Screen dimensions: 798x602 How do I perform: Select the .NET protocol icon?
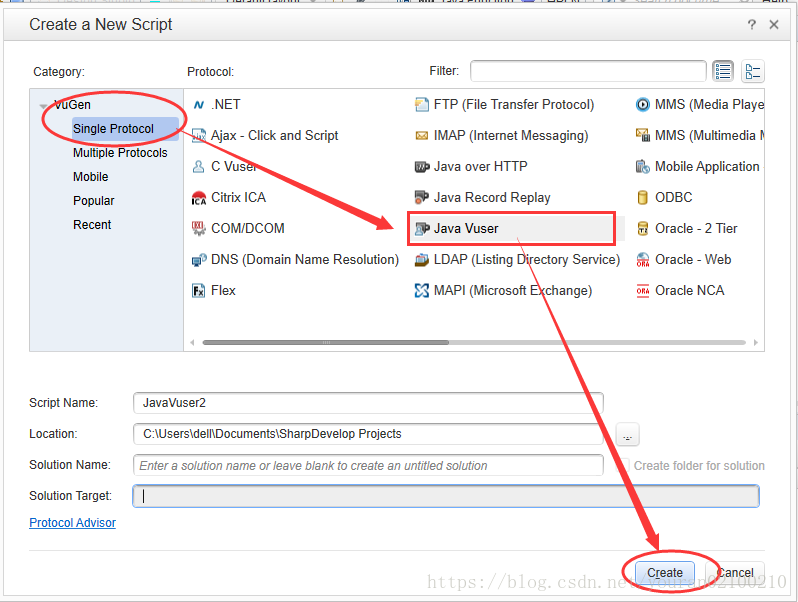click(198, 105)
